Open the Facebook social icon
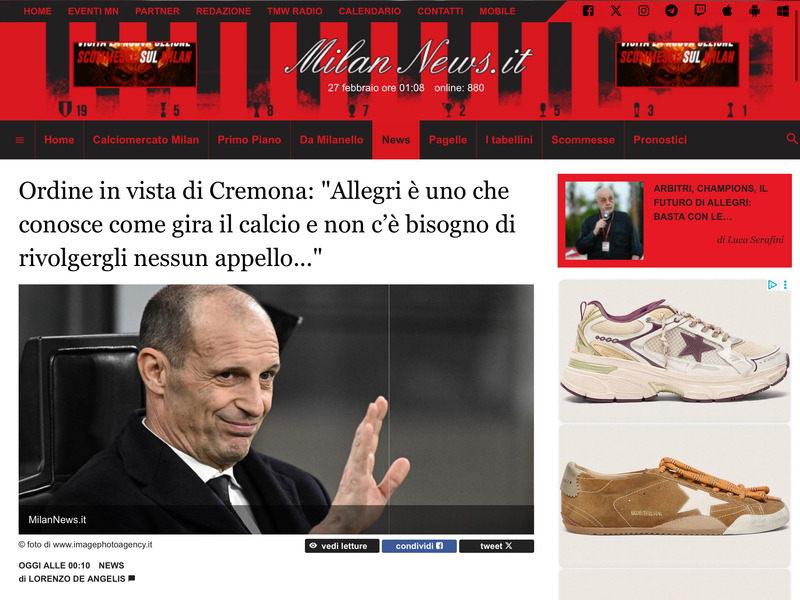The width and height of the screenshot is (800, 600). 588,11
